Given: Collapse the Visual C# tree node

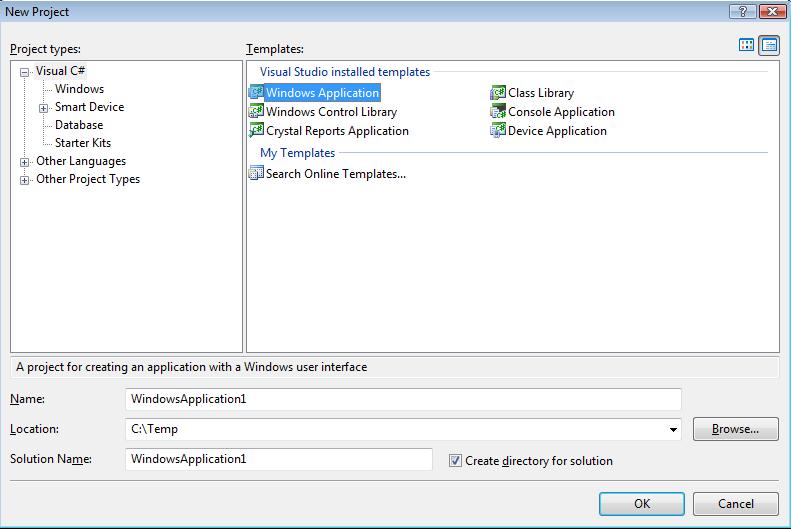Looking at the screenshot, I should click(25, 72).
